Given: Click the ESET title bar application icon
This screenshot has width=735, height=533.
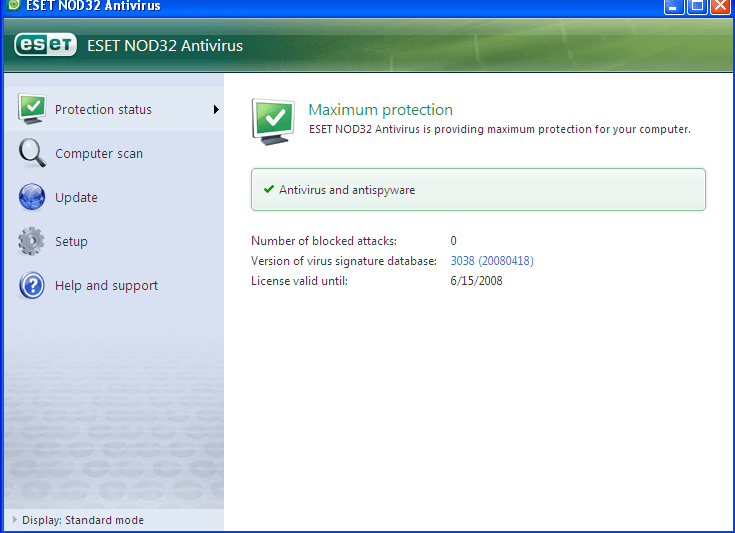Looking at the screenshot, I should (x=14, y=5).
